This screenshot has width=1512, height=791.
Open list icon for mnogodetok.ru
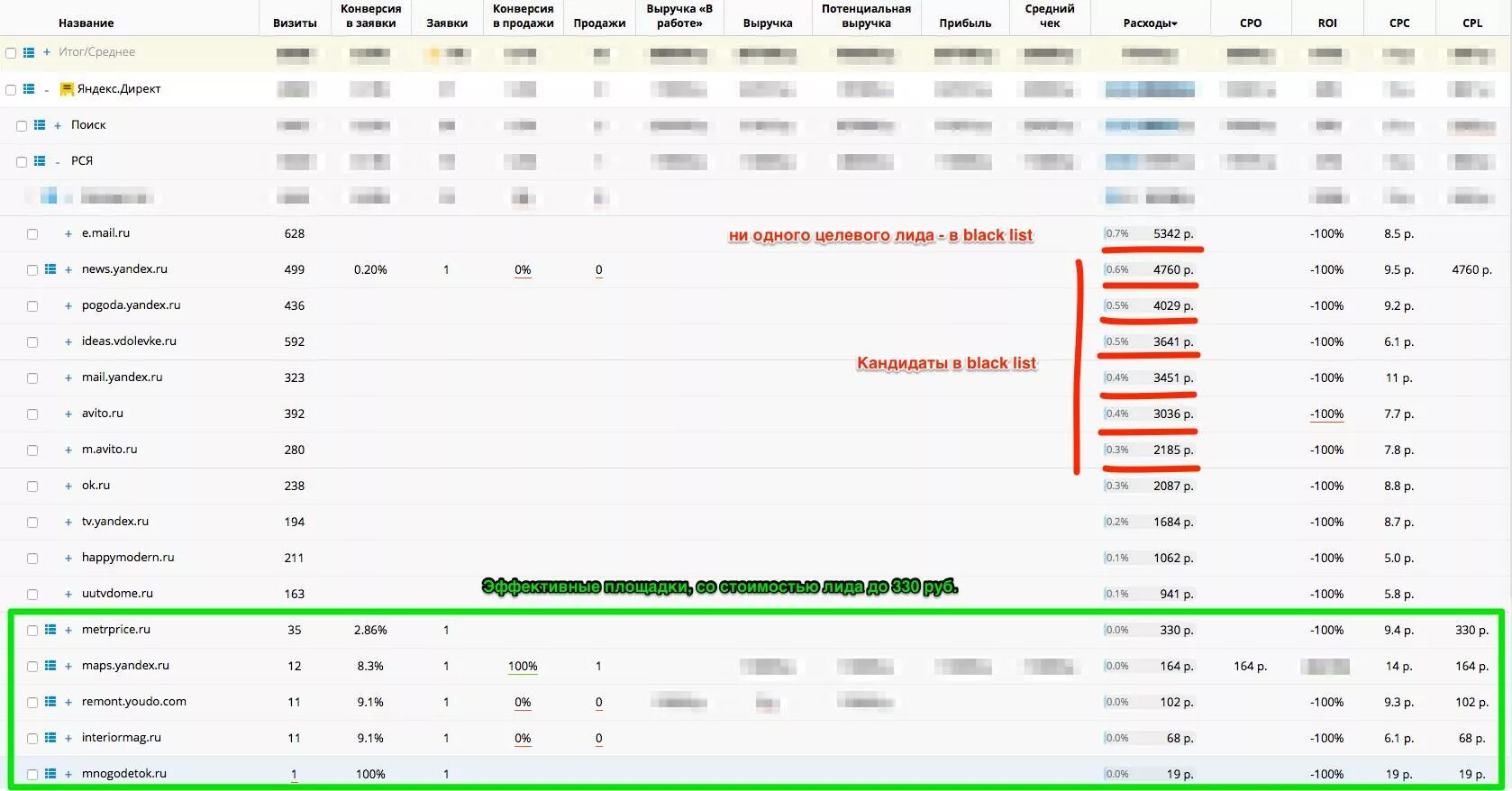click(x=50, y=773)
